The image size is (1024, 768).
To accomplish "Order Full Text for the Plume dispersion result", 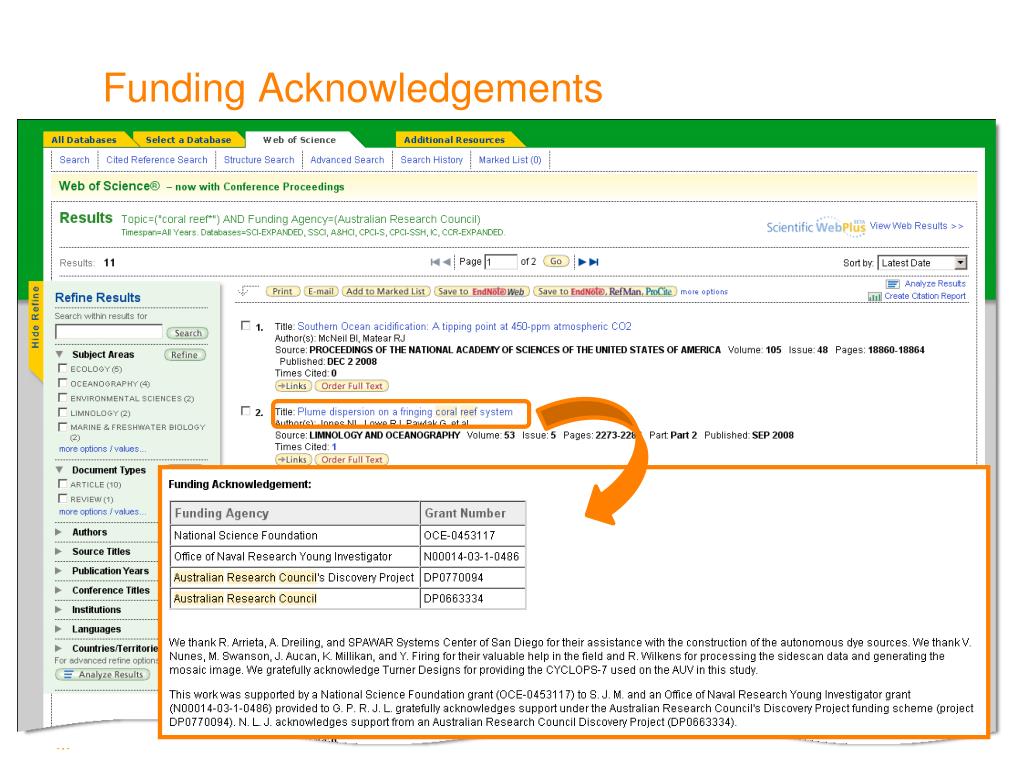I will [351, 460].
